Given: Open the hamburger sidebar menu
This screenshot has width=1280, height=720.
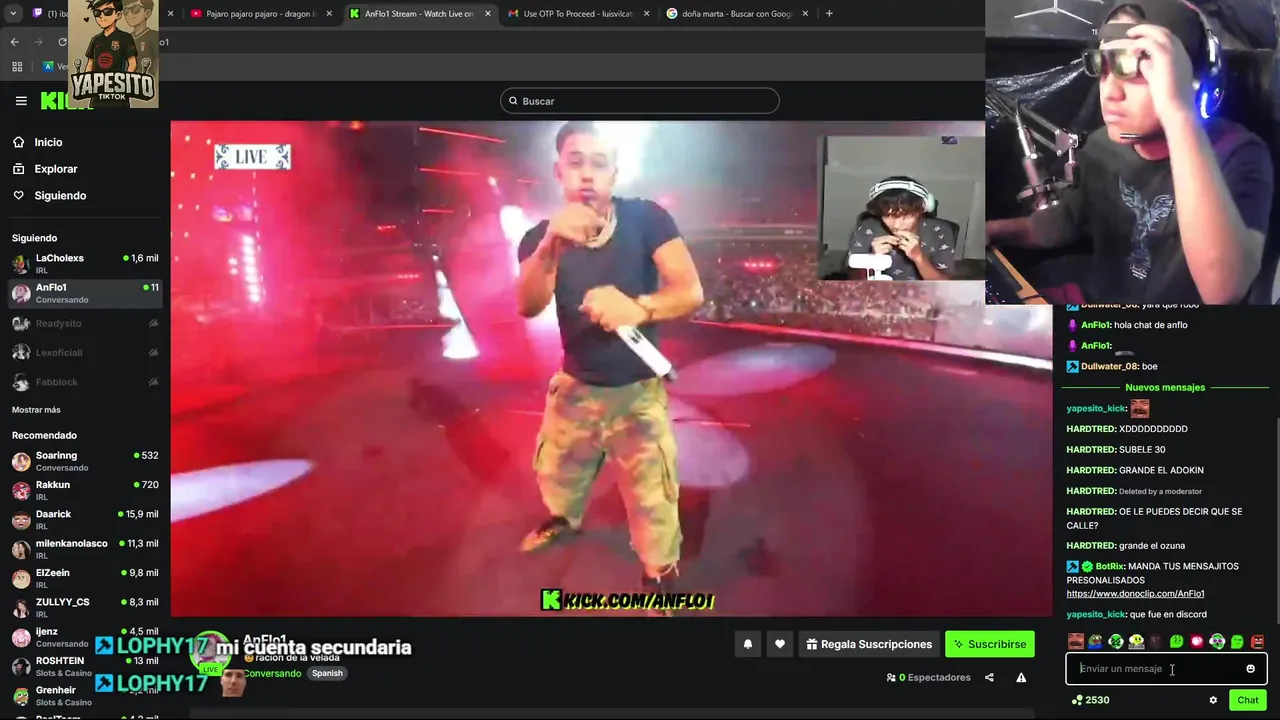Looking at the screenshot, I should click(x=21, y=101).
